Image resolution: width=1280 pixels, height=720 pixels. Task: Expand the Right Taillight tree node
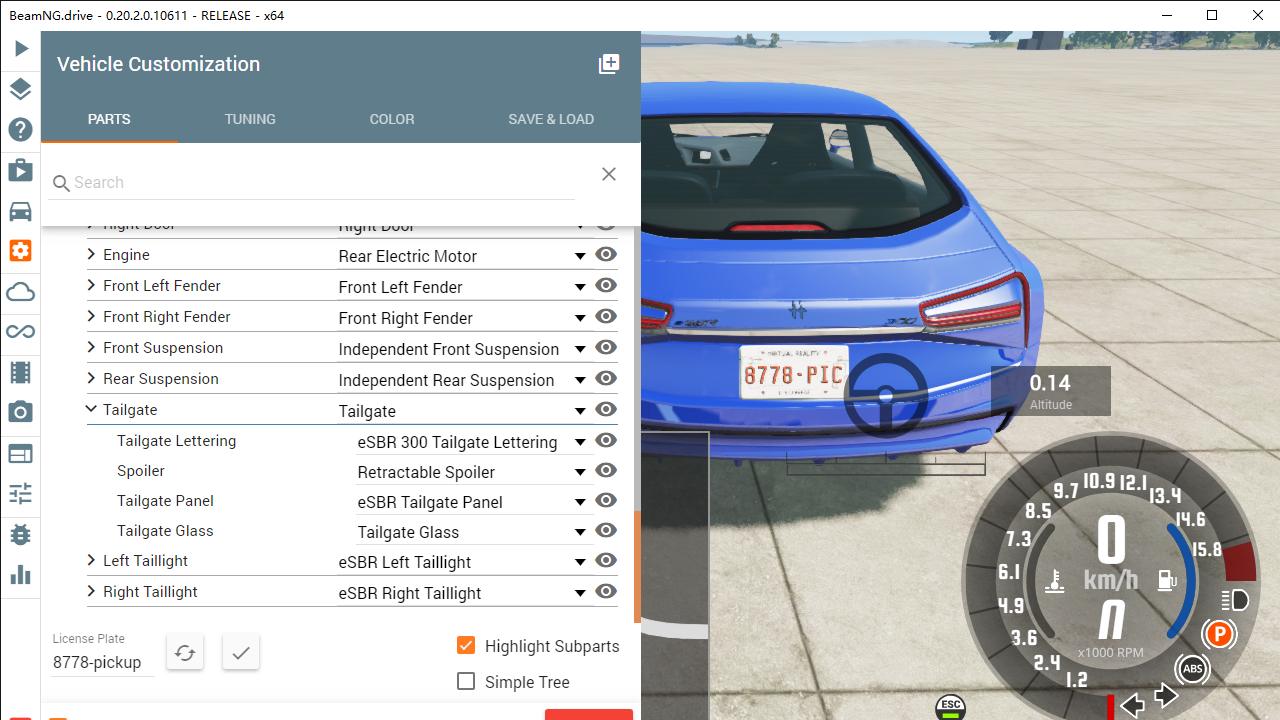pyautogui.click(x=91, y=592)
